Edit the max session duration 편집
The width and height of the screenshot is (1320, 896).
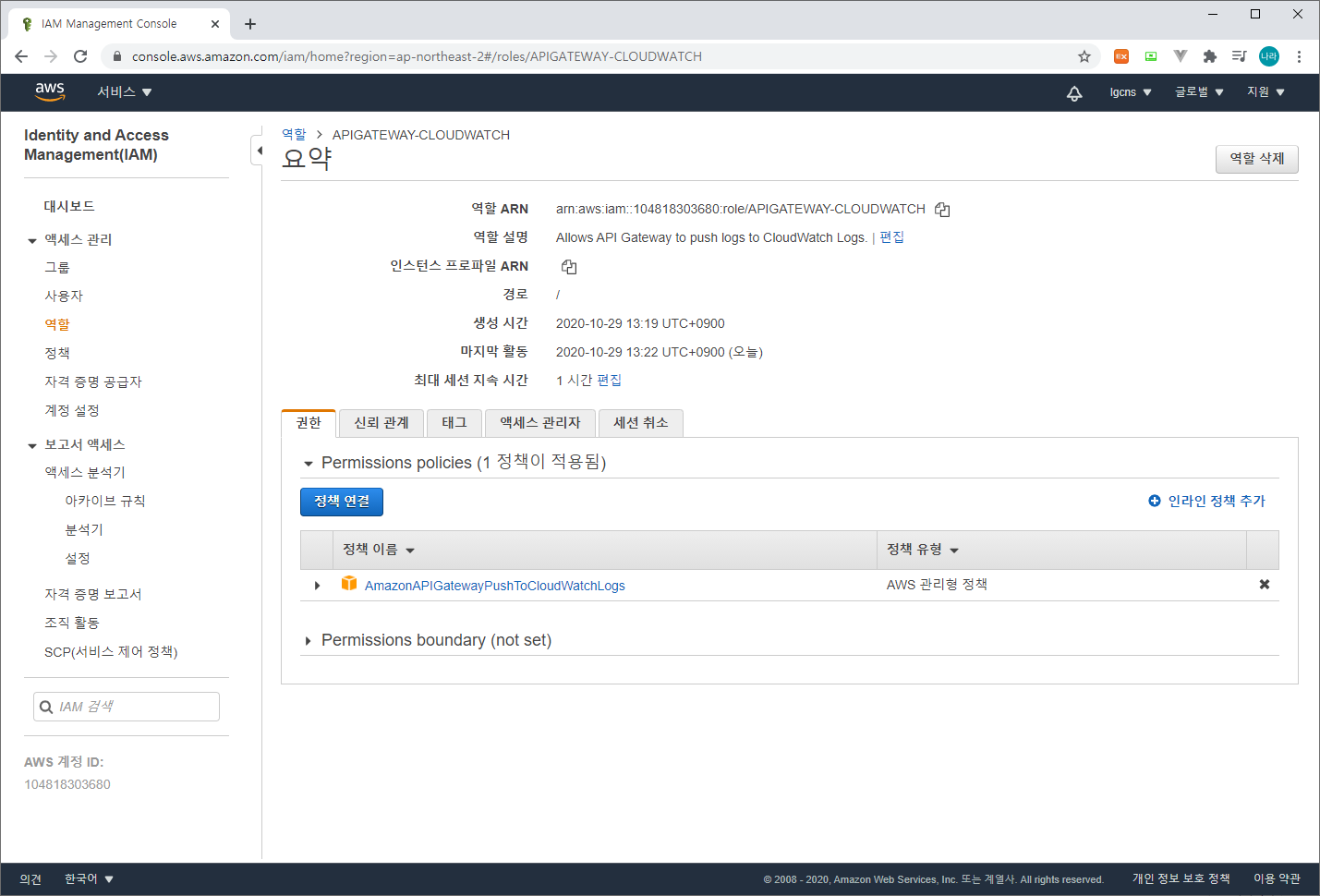609,381
